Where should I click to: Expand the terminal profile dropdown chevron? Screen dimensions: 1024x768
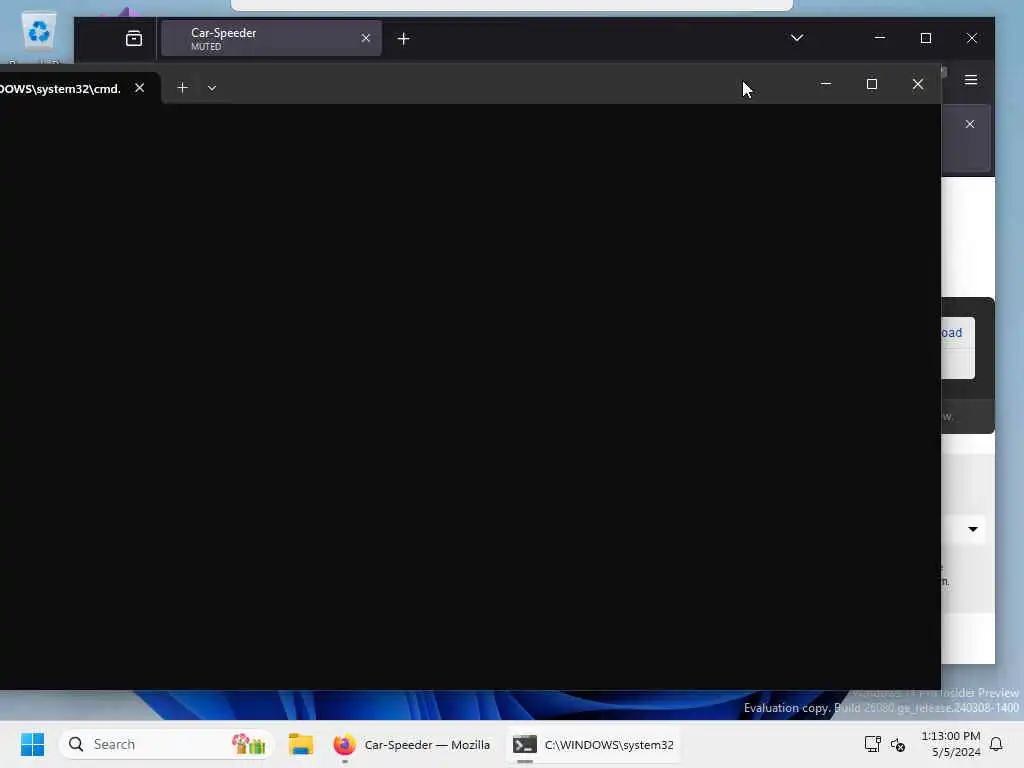[212, 88]
